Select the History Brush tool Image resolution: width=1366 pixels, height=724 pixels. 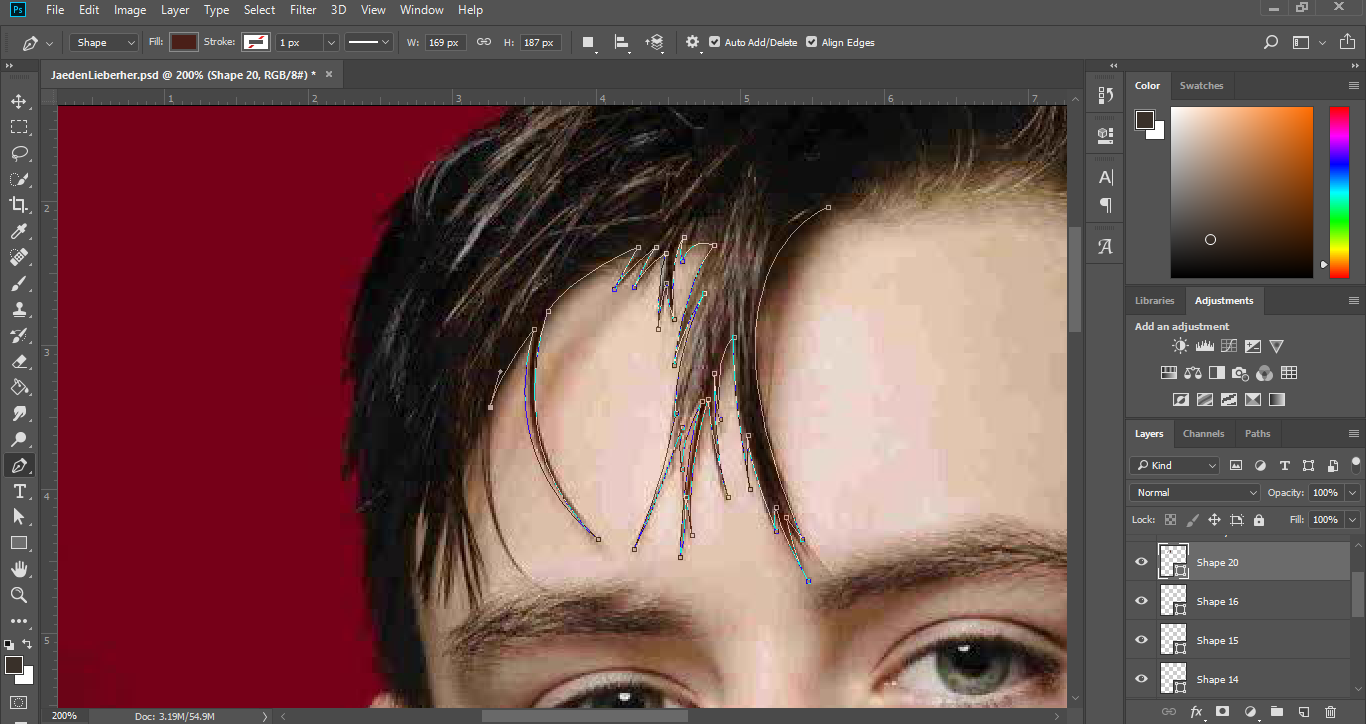click(x=19, y=335)
